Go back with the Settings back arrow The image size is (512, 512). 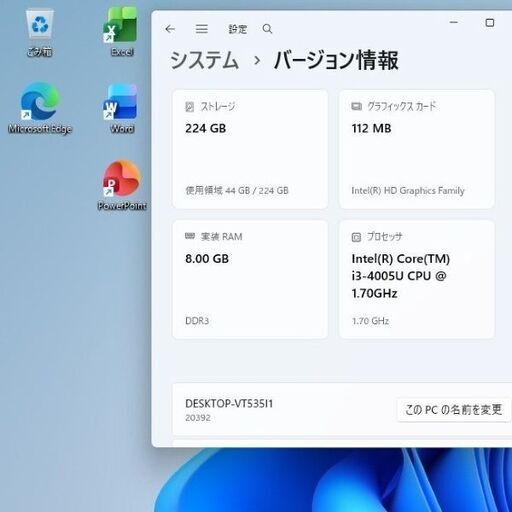(x=170, y=29)
